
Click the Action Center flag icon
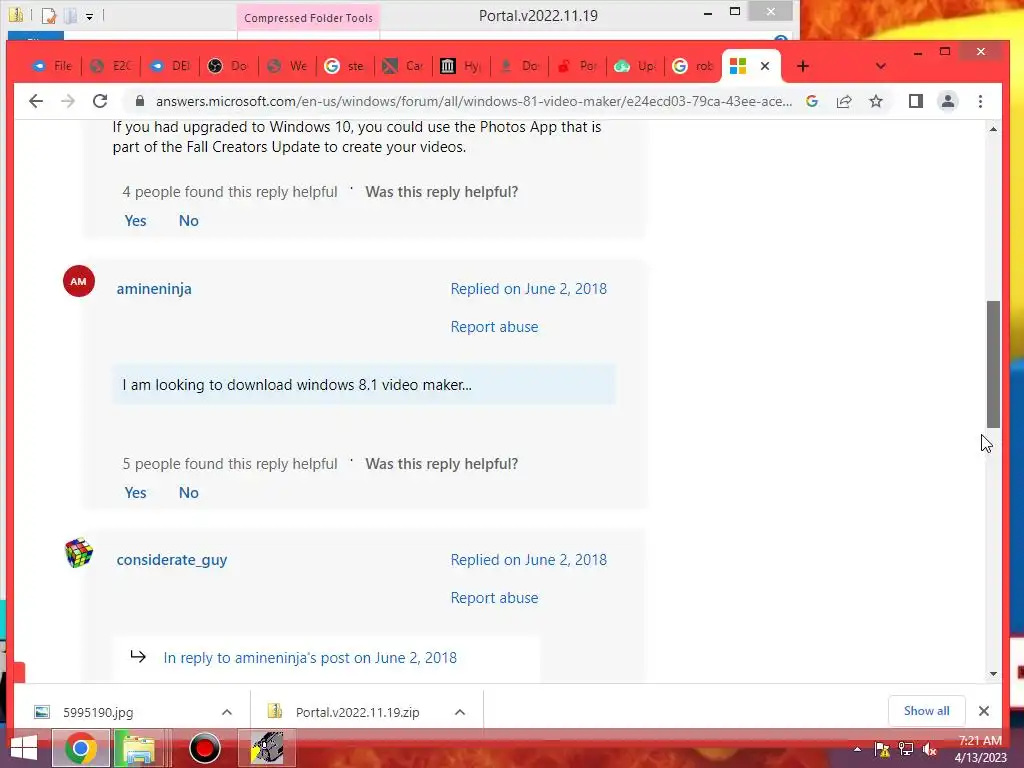882,749
